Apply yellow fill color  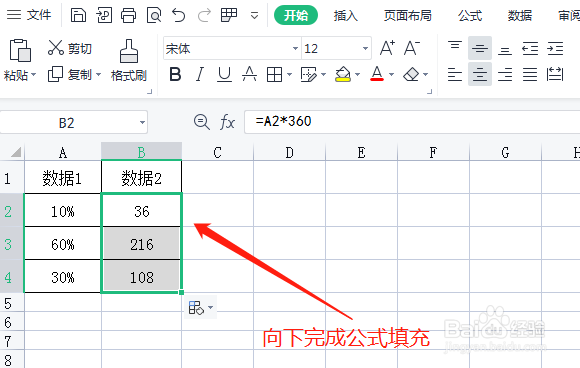point(343,74)
